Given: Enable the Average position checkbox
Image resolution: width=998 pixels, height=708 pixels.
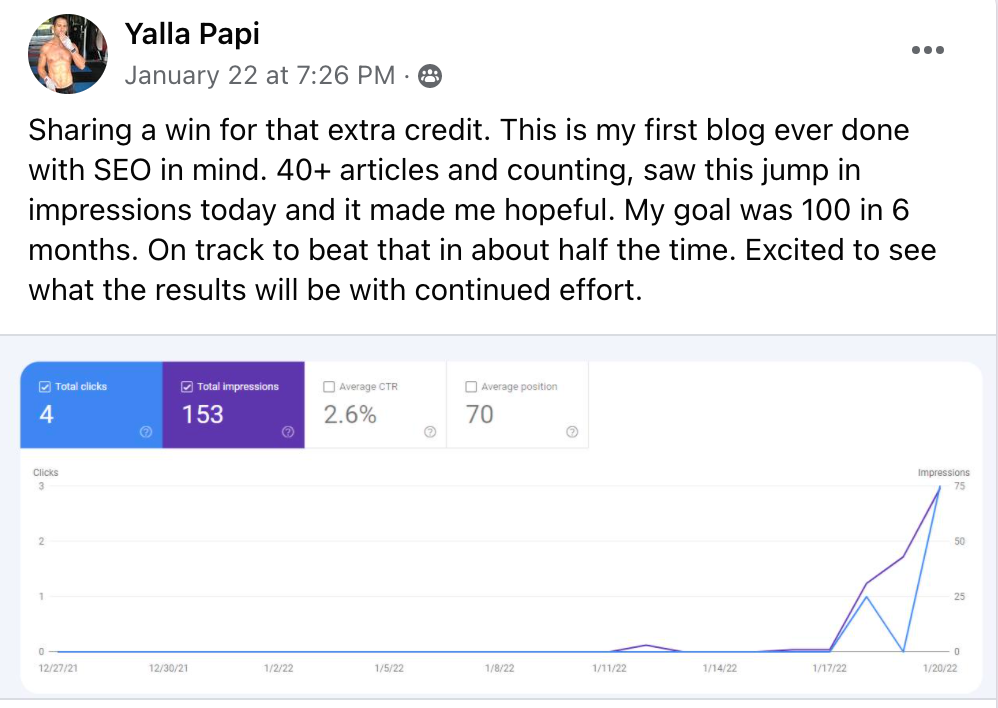Looking at the screenshot, I should (472, 387).
